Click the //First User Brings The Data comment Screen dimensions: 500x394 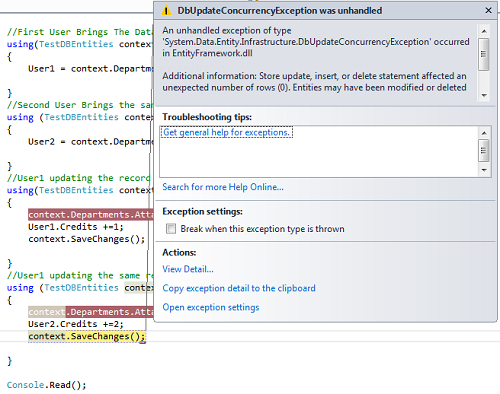(x=79, y=32)
